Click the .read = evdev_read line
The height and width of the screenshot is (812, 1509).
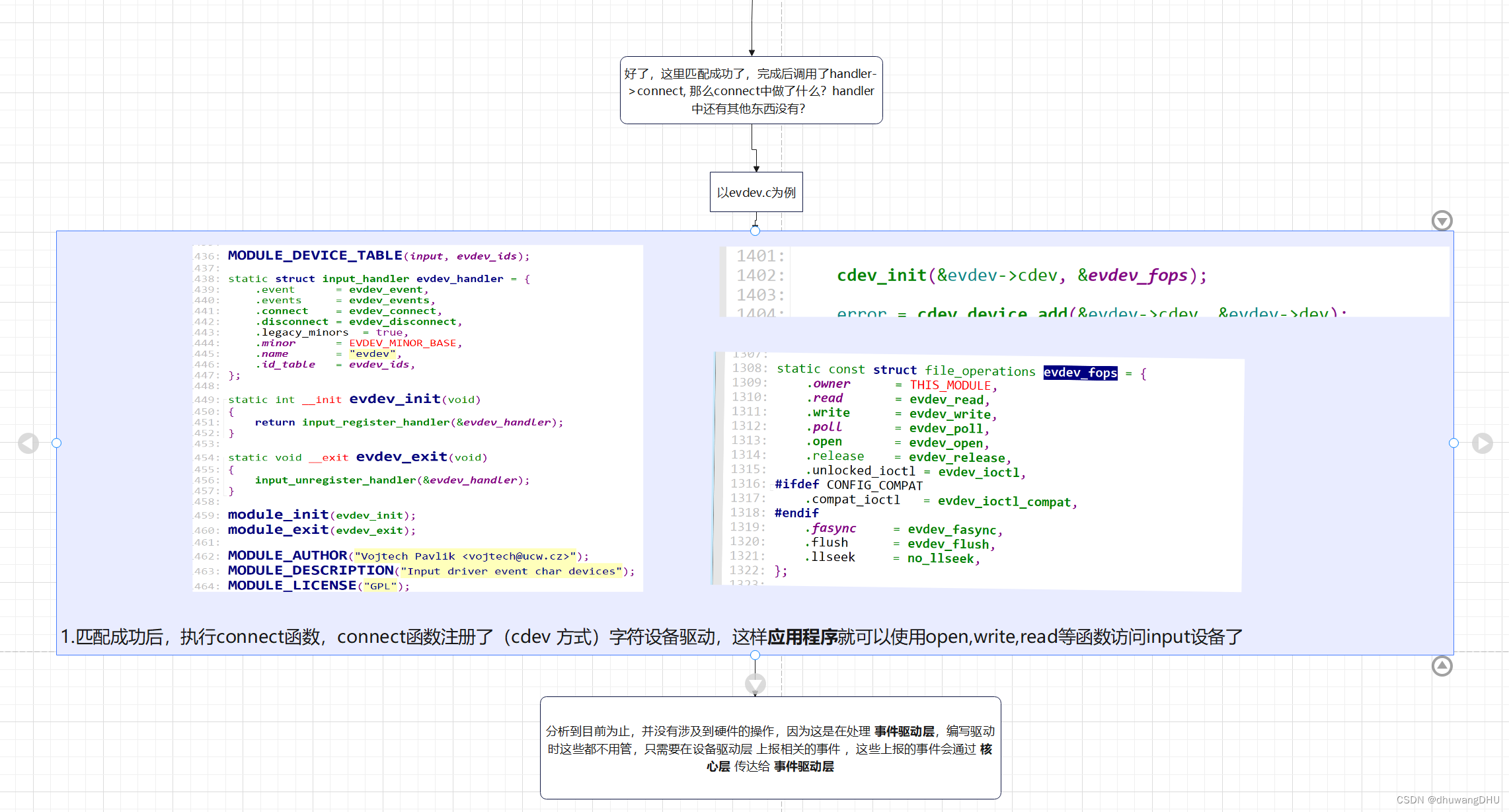tap(898, 399)
